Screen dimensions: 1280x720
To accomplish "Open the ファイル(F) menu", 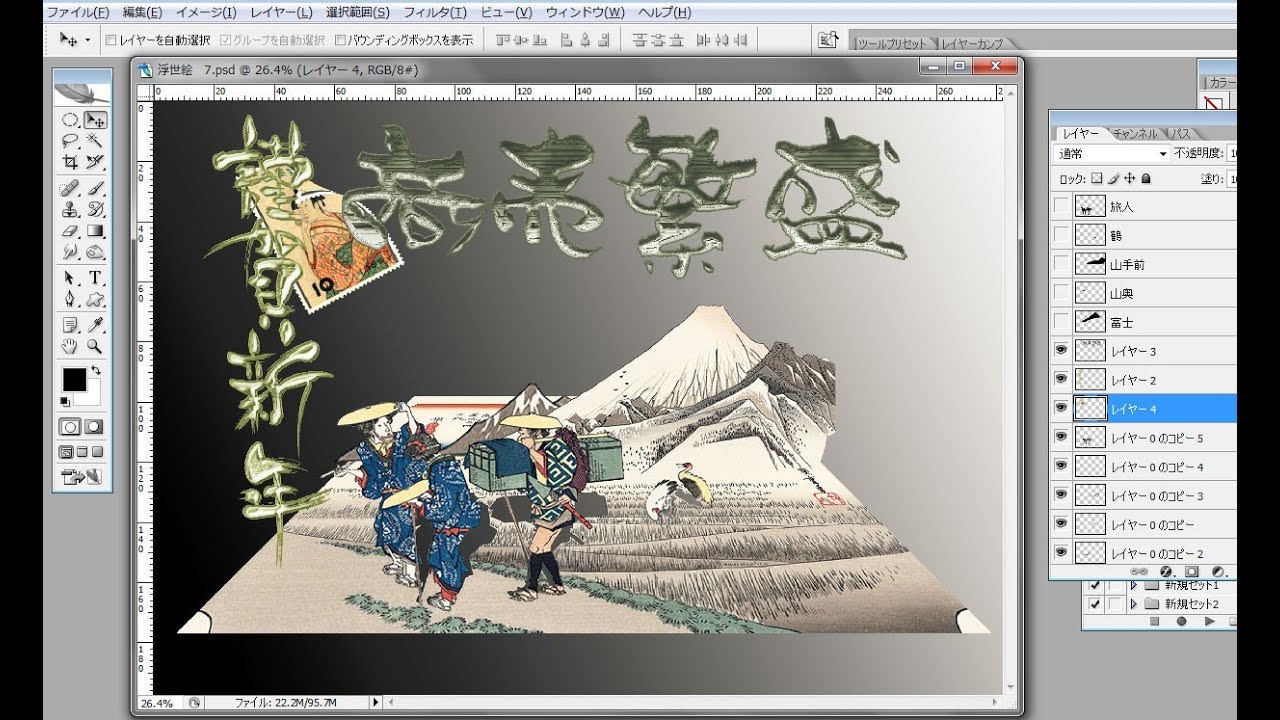I will [78, 13].
